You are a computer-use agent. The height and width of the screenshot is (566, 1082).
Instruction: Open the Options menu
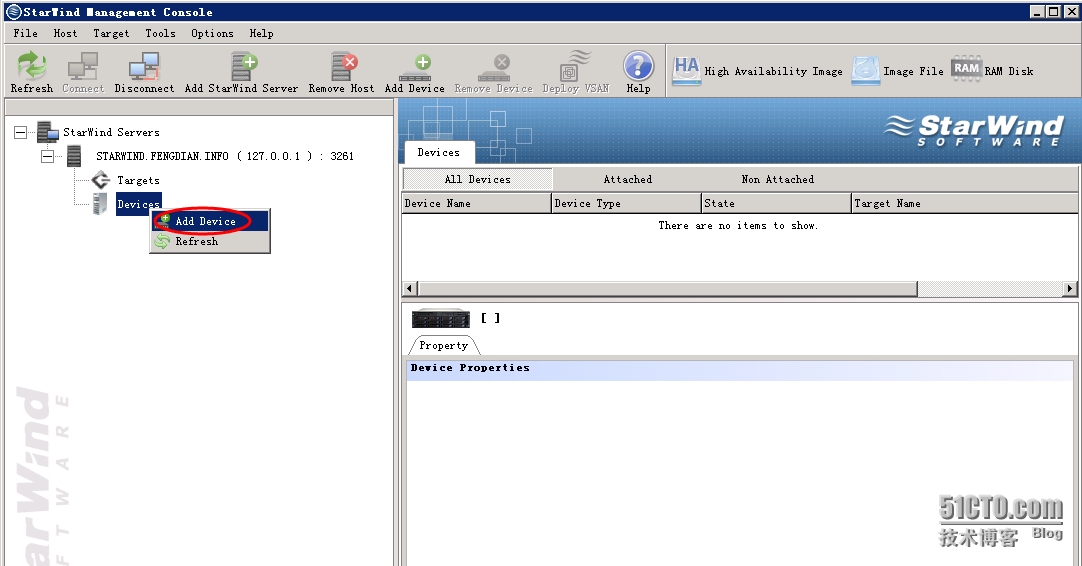click(212, 33)
